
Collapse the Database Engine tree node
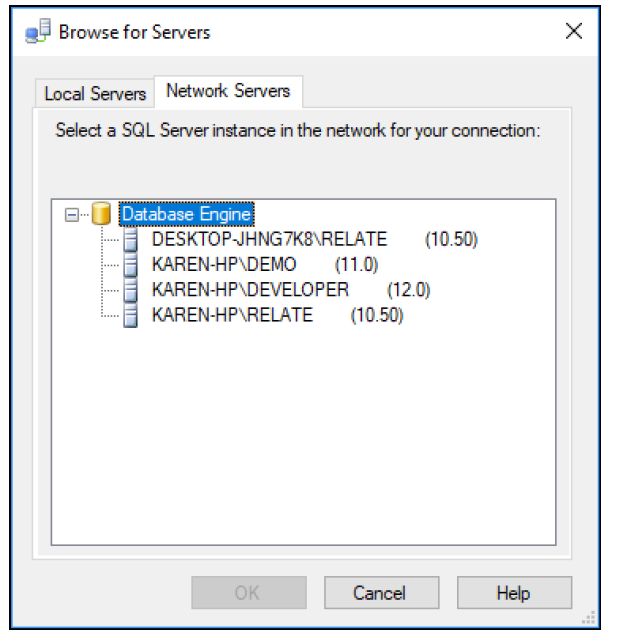click(x=72, y=215)
